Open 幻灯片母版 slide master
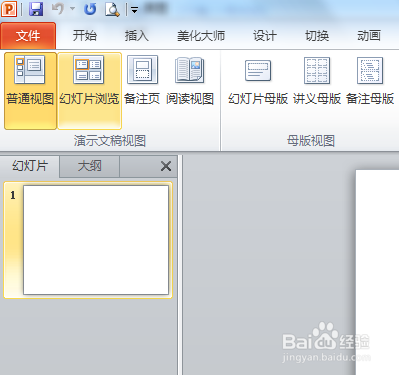The width and height of the screenshot is (399, 375). pyautogui.click(x=258, y=81)
